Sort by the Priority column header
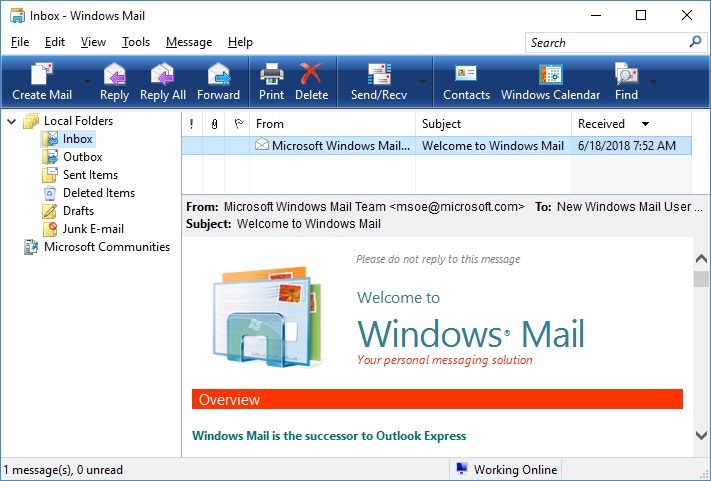The height and width of the screenshot is (481, 711). pyautogui.click(x=192, y=124)
